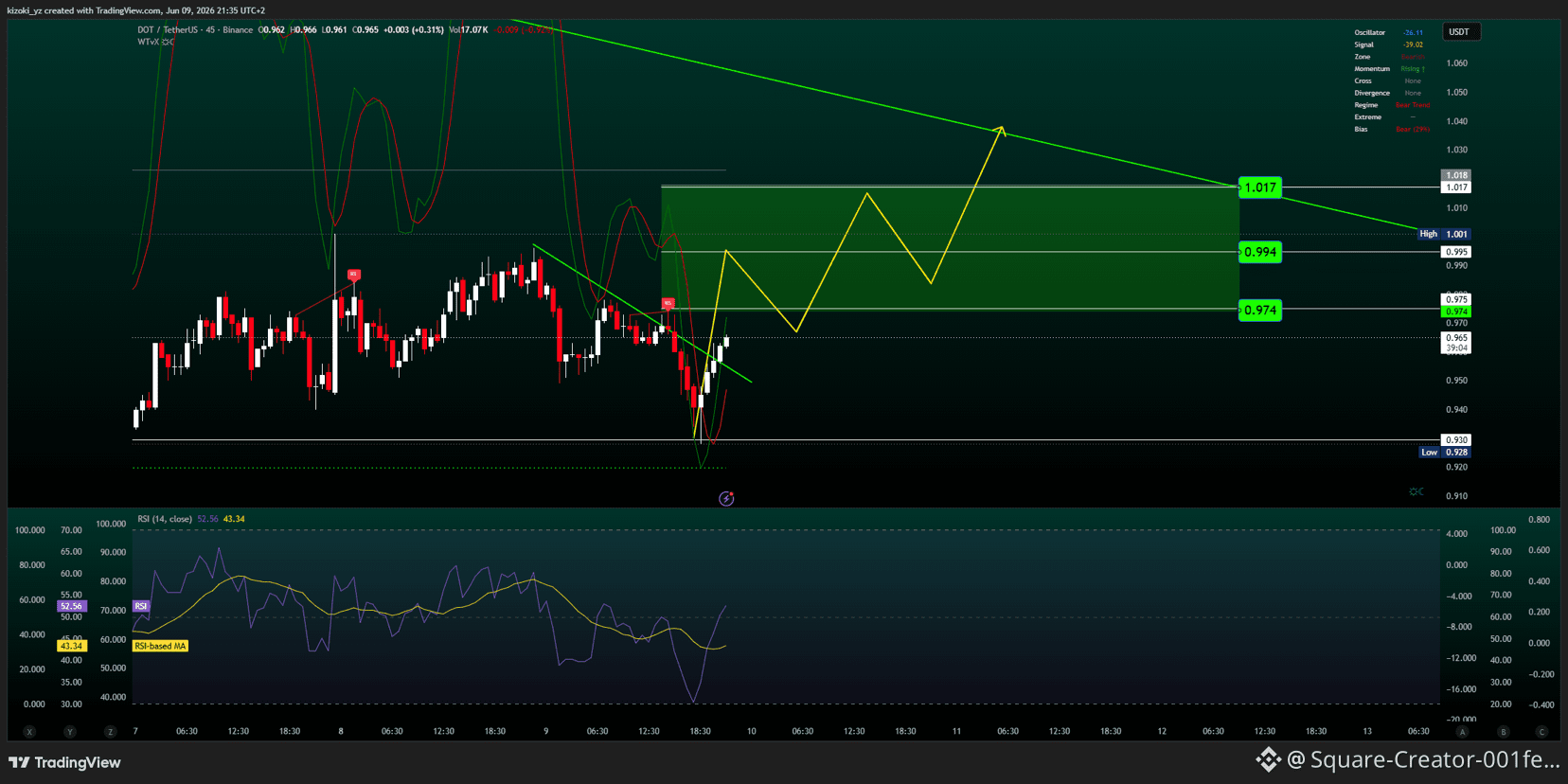Image resolution: width=1568 pixels, height=784 pixels.
Task: Click the purple 52.56 RSI value tag
Action: [x=71, y=606]
